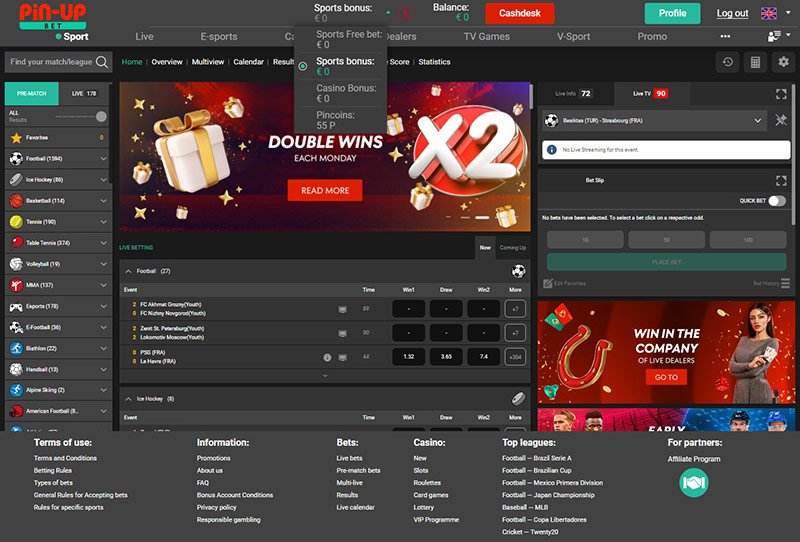
Task: Expand the Basketball sport category
Action: [103, 200]
